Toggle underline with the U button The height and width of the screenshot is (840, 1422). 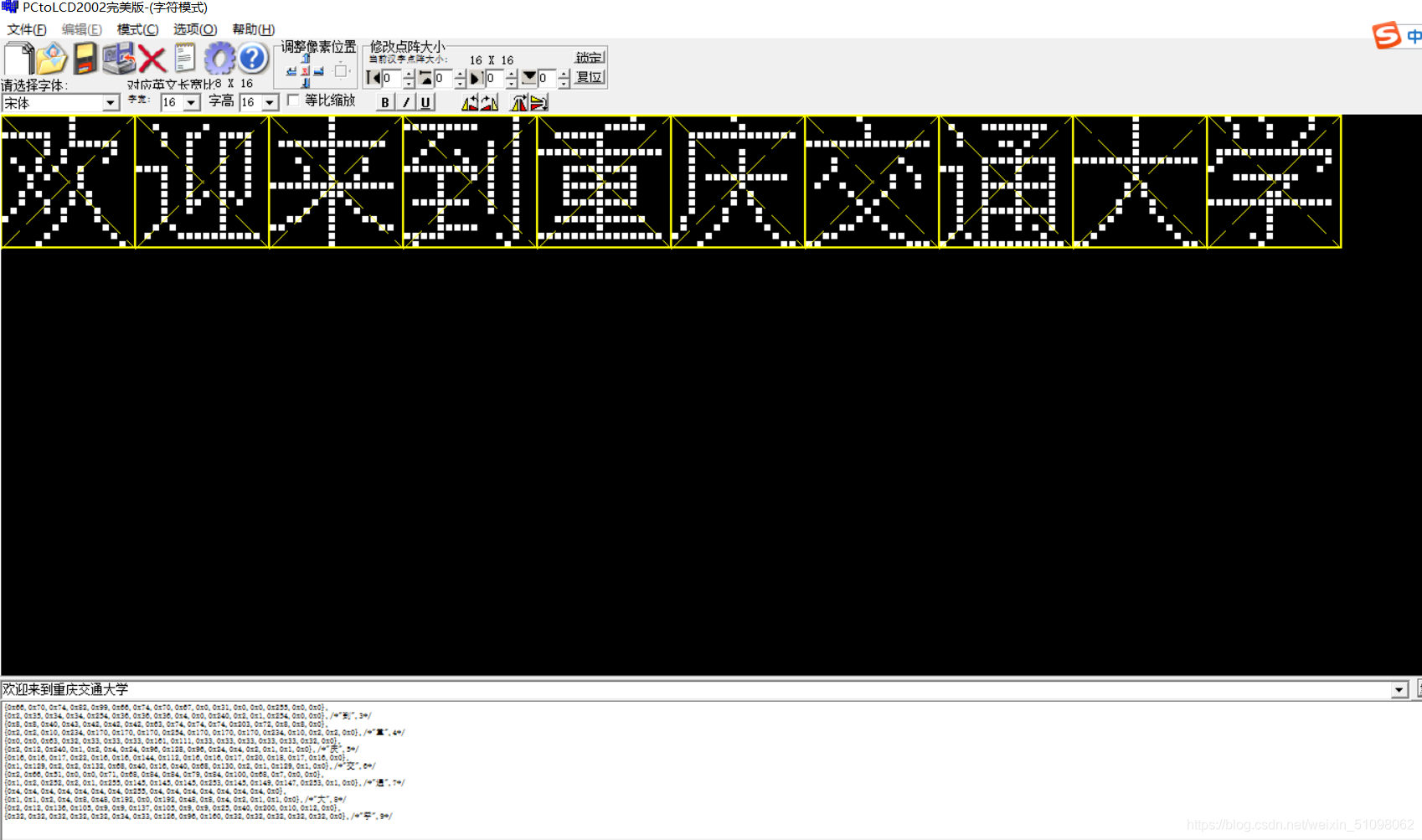click(425, 102)
